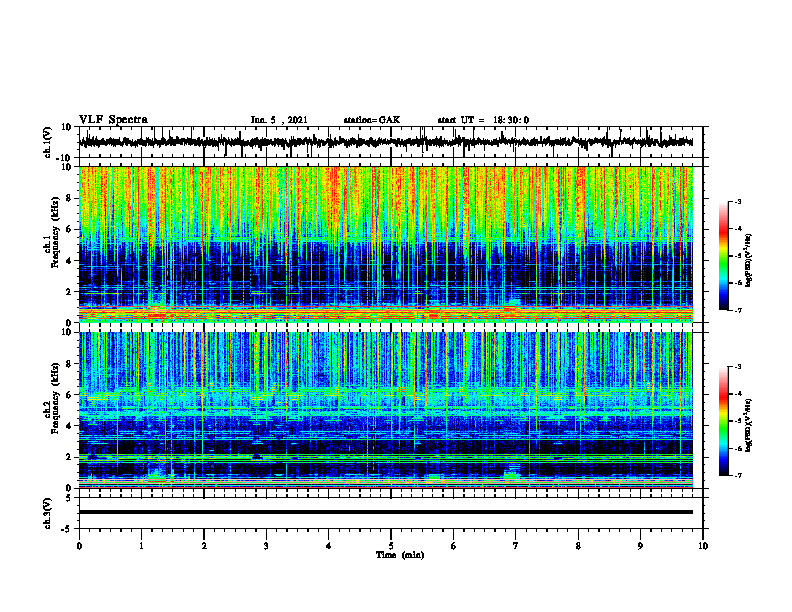Click the -7 value on ch.2 color bar
The width and height of the screenshot is (792, 612).
click(x=737, y=475)
